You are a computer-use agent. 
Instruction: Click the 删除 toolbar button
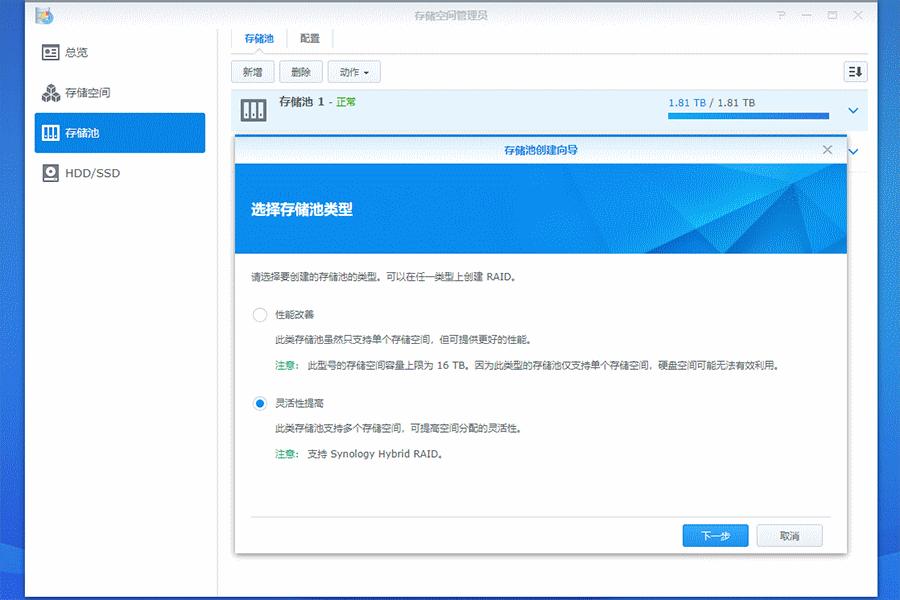[x=300, y=71]
